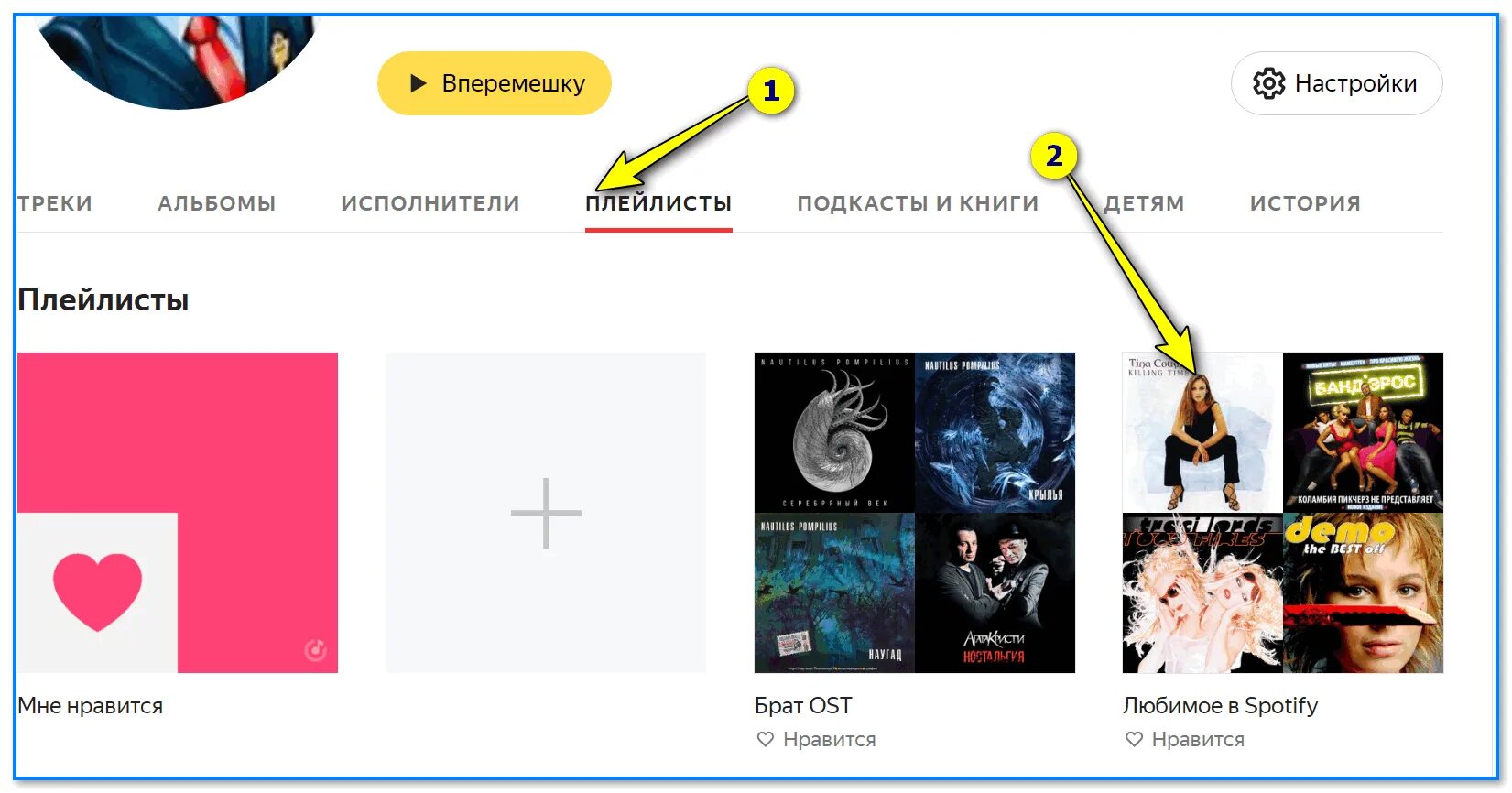The image size is (1512, 793).
Task: Click the plus icon to create playlist
Action: (546, 513)
